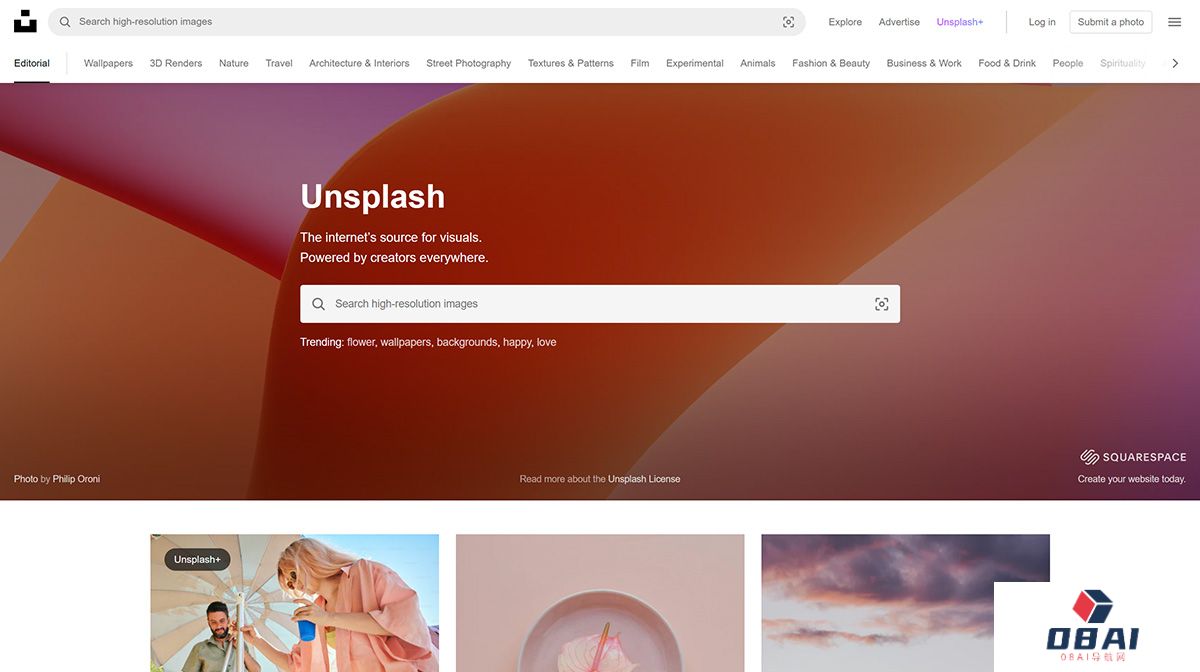
Task: Search trending term wallpapers
Action: (x=406, y=342)
